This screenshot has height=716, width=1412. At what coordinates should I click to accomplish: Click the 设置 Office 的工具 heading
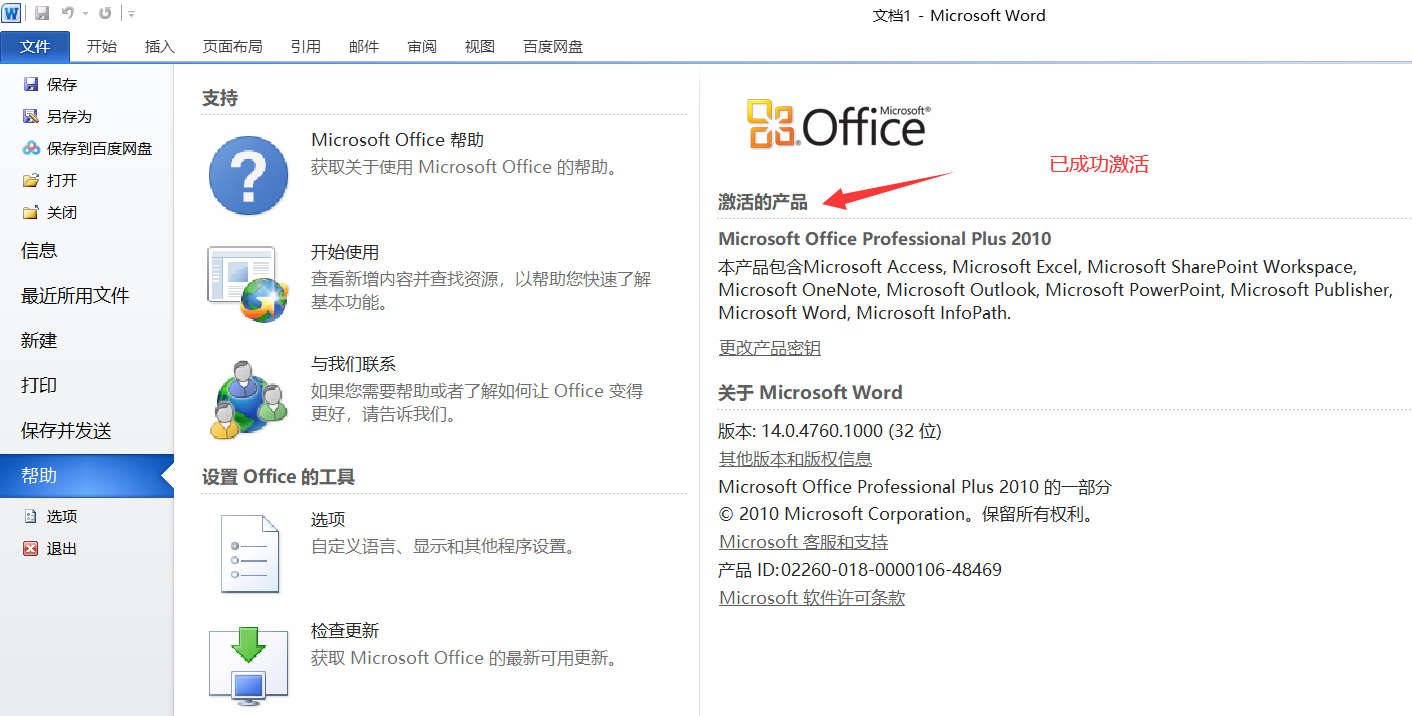278,477
